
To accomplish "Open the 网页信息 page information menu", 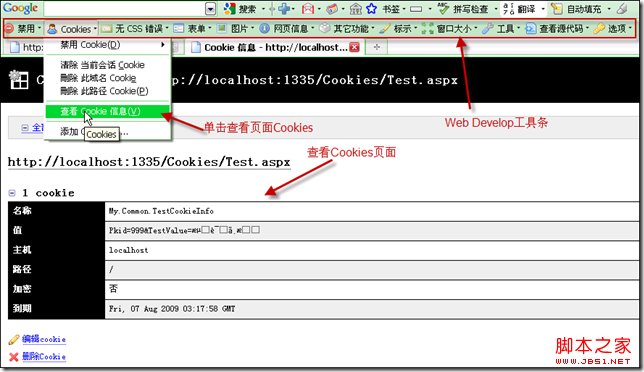I will pos(291,28).
